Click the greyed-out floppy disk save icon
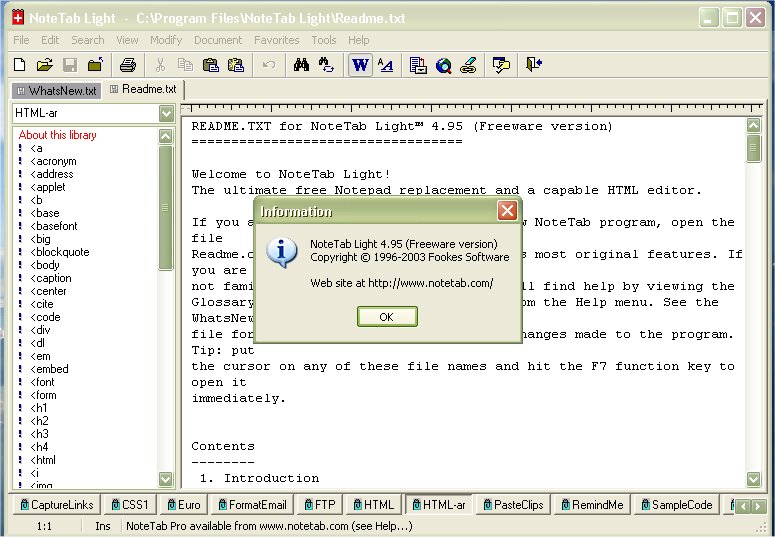The width and height of the screenshot is (775, 537). [70, 65]
